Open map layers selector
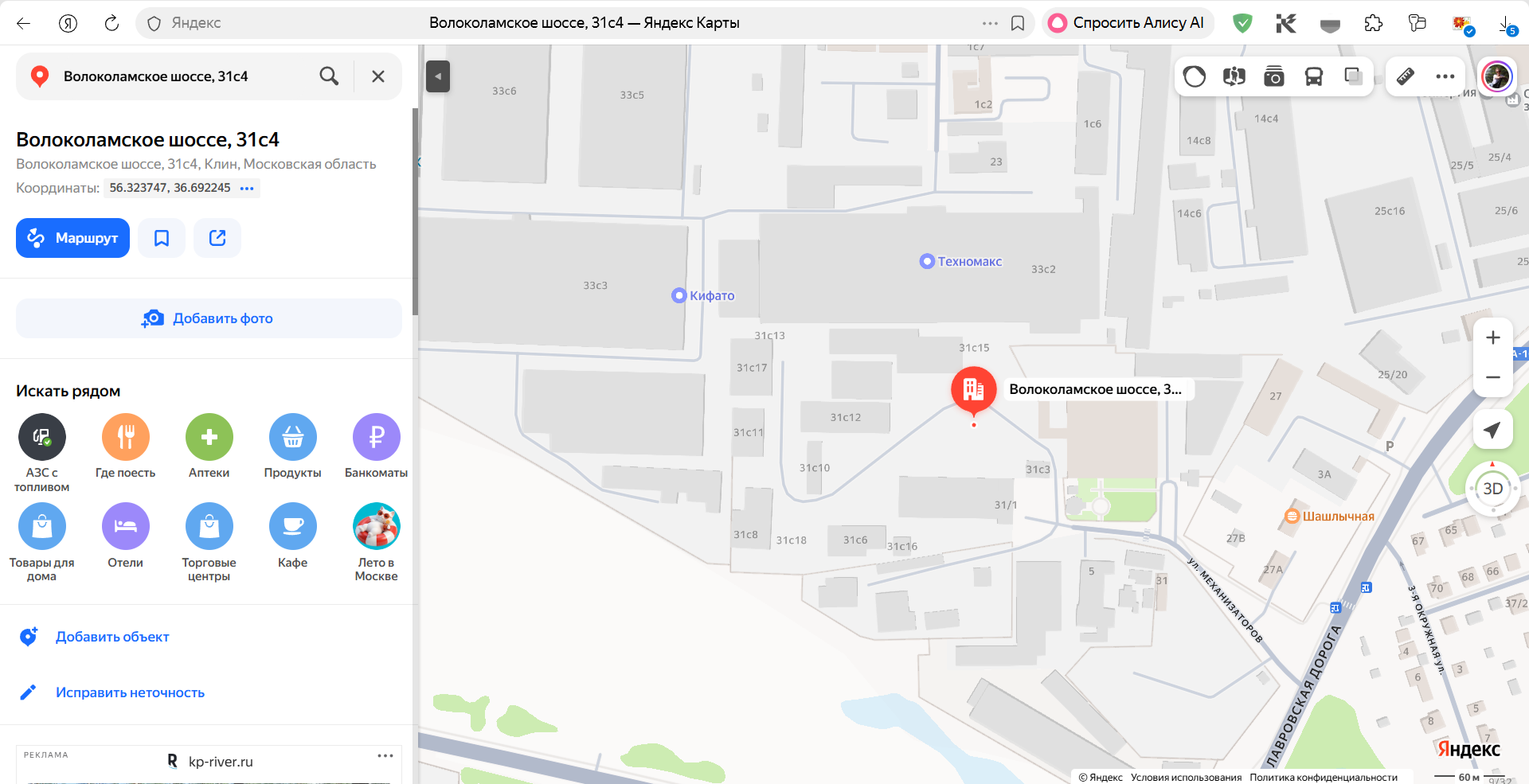 pyautogui.click(x=1354, y=76)
